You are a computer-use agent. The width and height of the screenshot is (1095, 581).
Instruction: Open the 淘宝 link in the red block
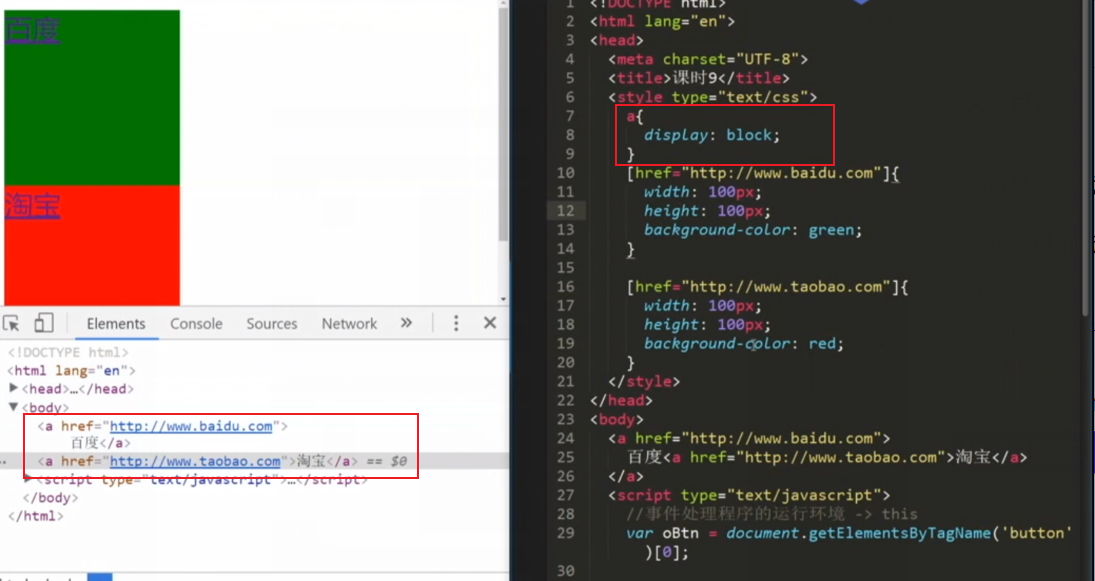[32, 205]
